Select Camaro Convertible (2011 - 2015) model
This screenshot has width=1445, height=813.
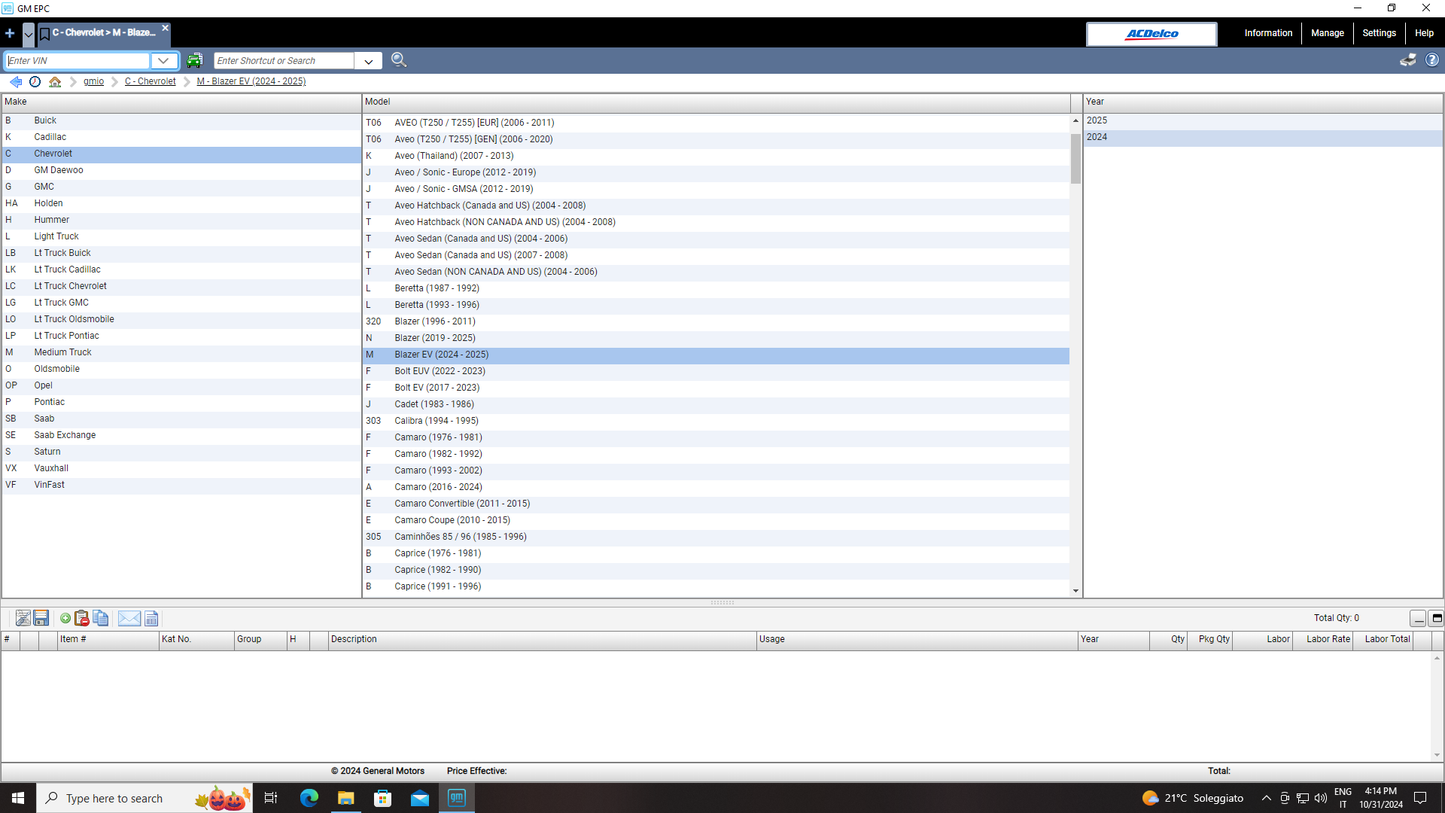tap(716, 504)
